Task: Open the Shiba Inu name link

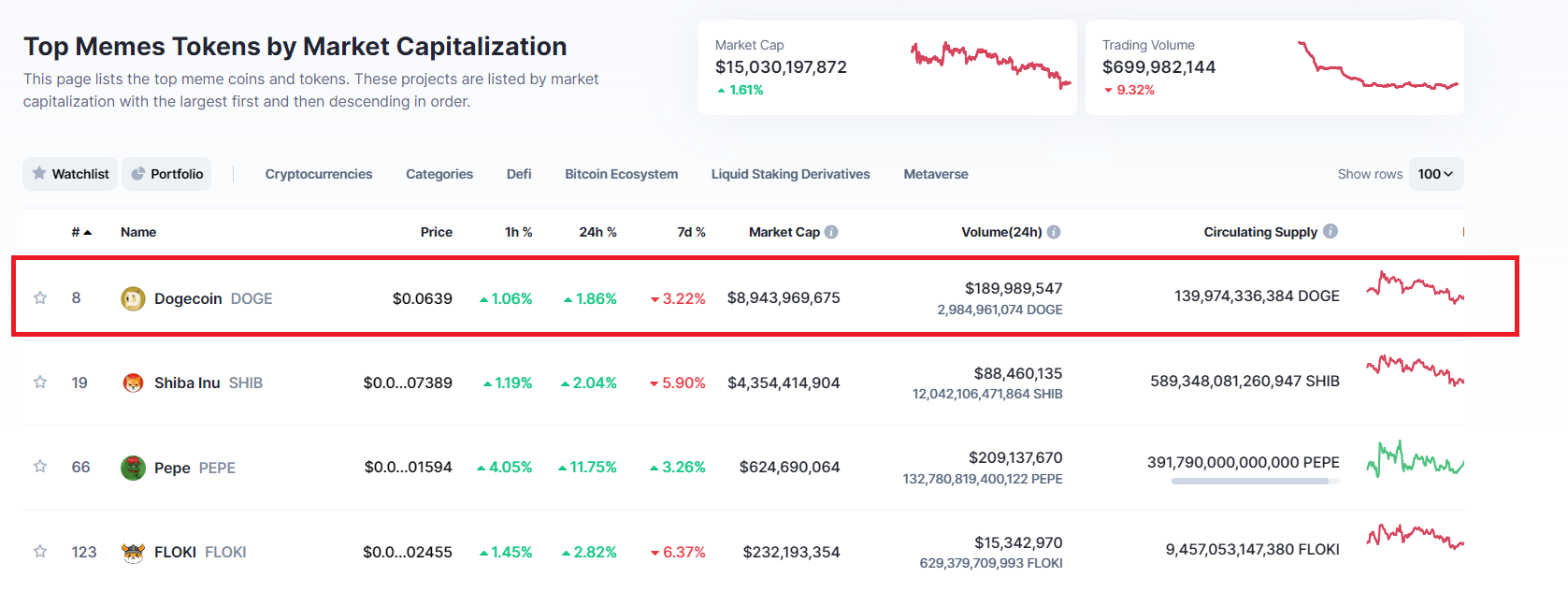Action: [187, 383]
